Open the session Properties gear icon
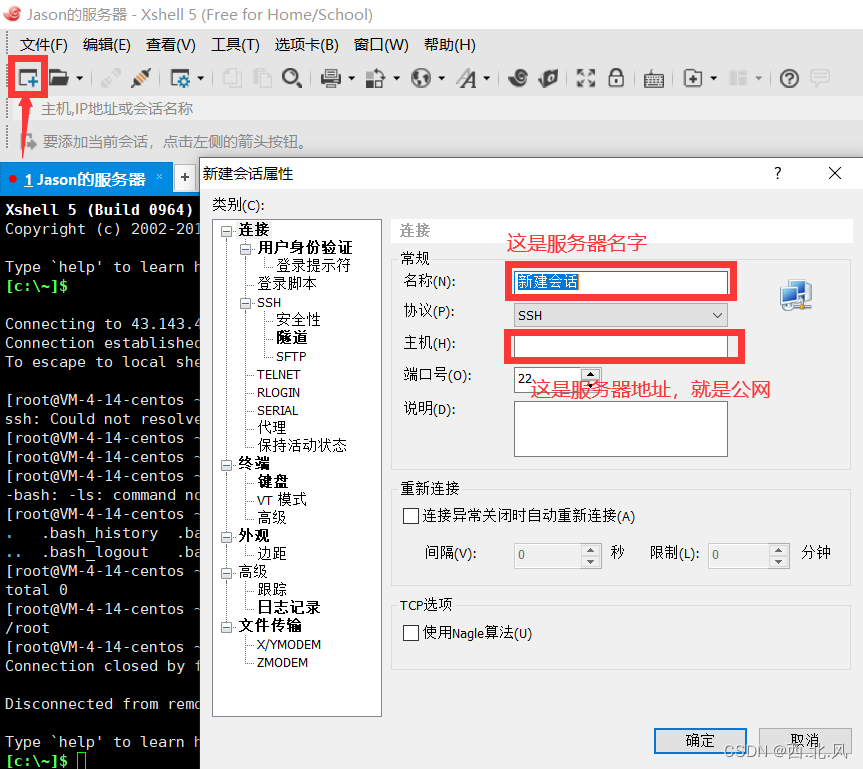 click(180, 78)
